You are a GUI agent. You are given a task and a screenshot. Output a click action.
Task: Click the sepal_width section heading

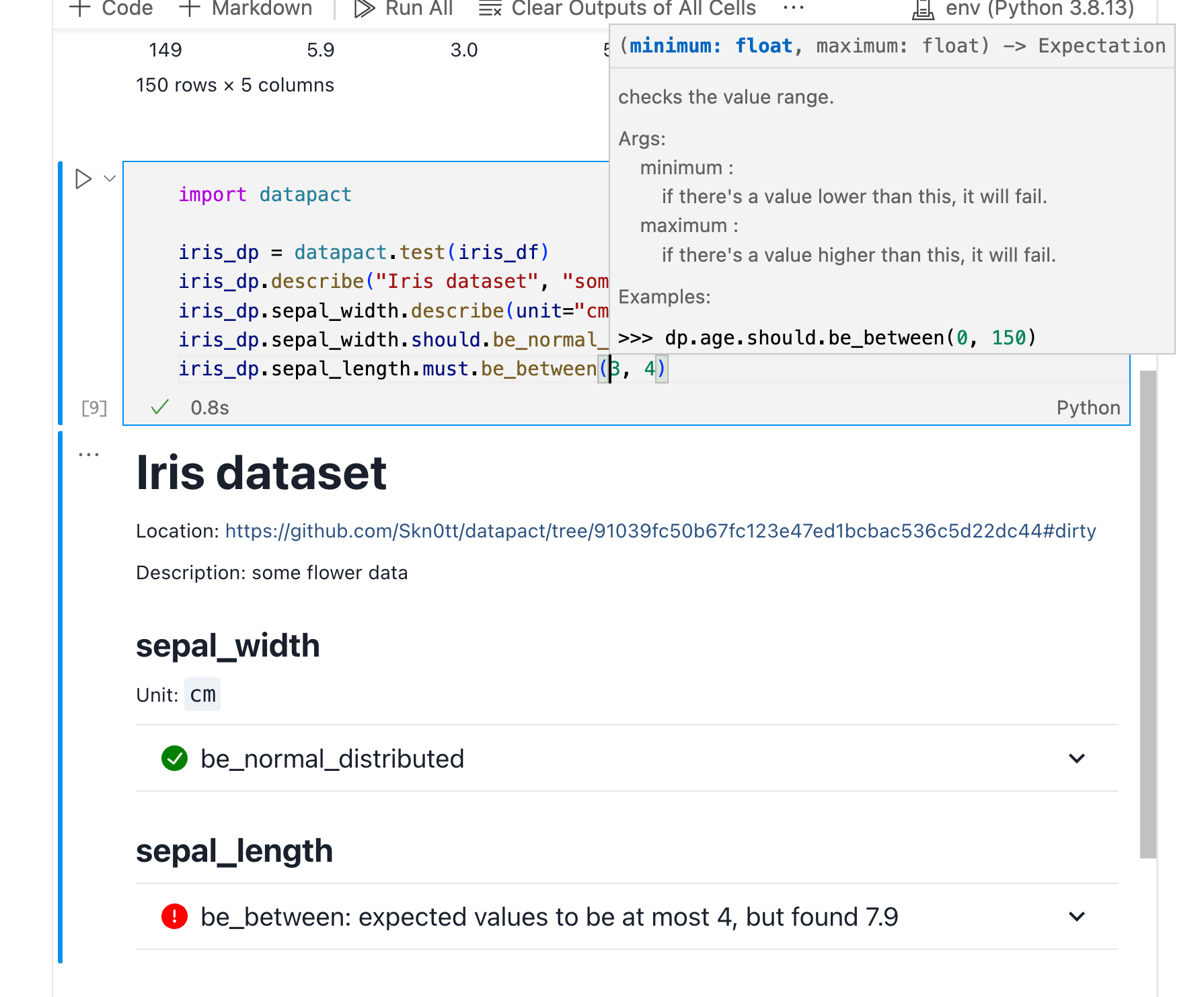(227, 646)
